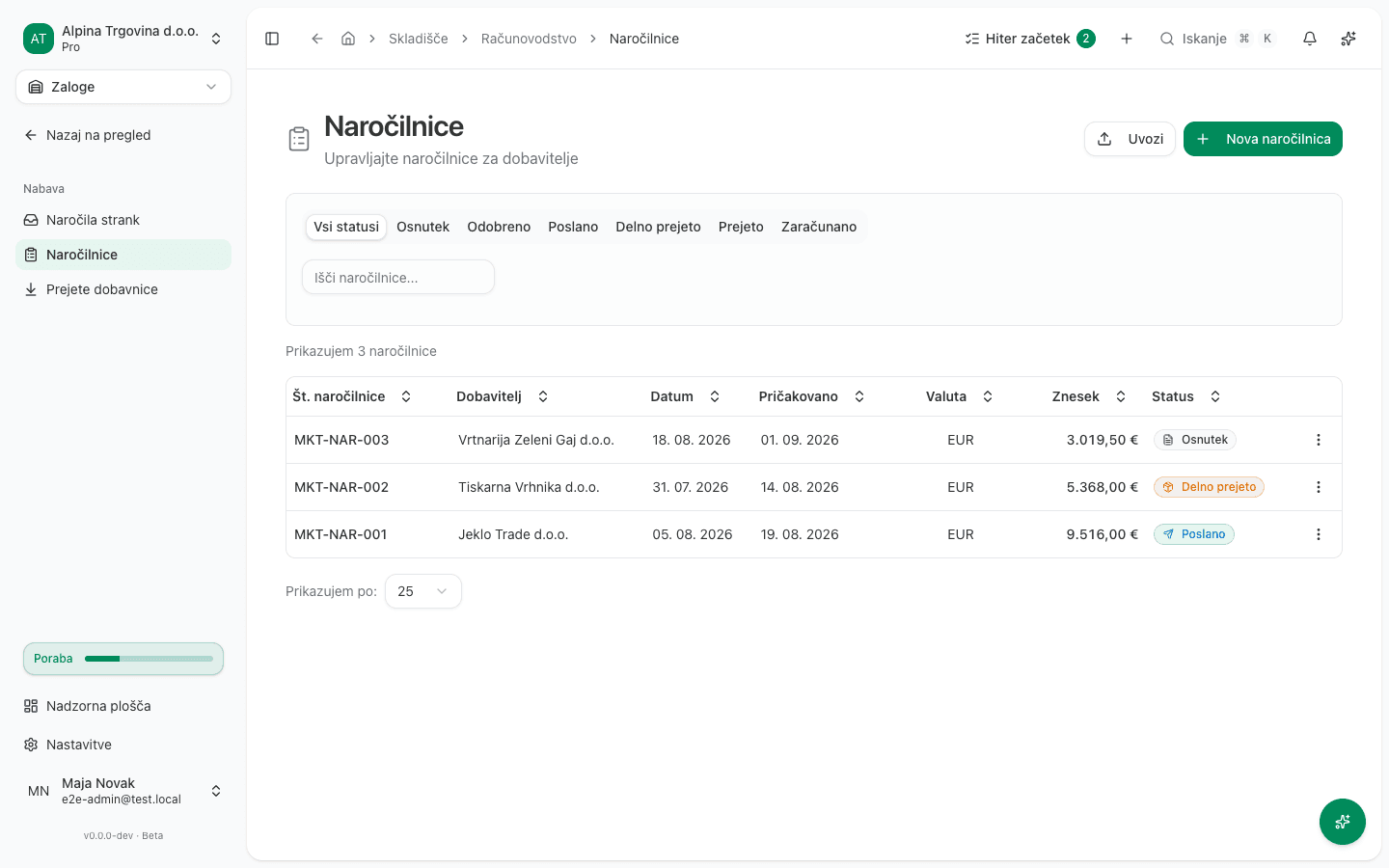Sort table by Znesek column
The height and width of the screenshot is (868, 1389).
(1089, 396)
